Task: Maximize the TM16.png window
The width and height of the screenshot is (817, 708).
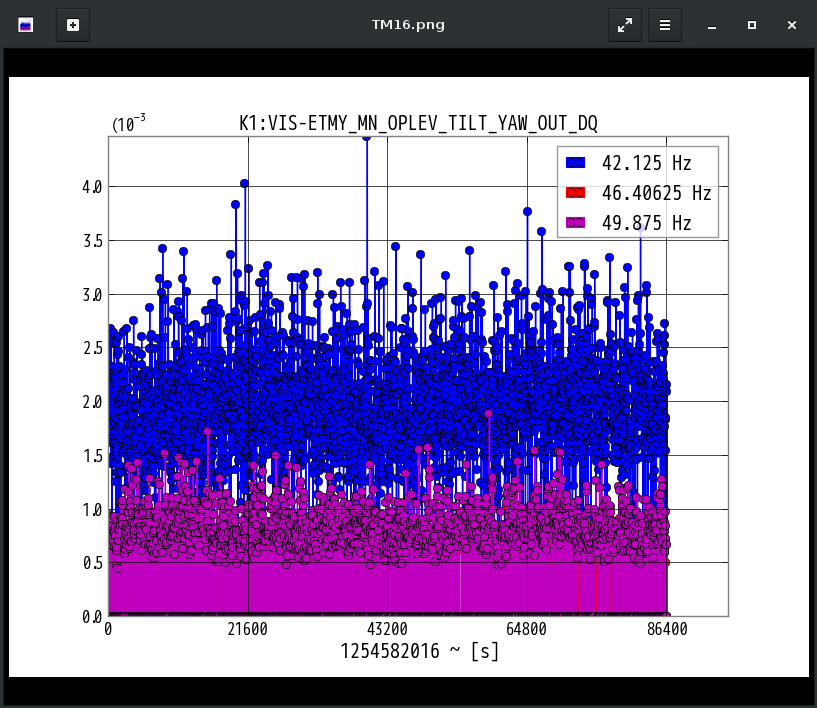Action: point(751,25)
